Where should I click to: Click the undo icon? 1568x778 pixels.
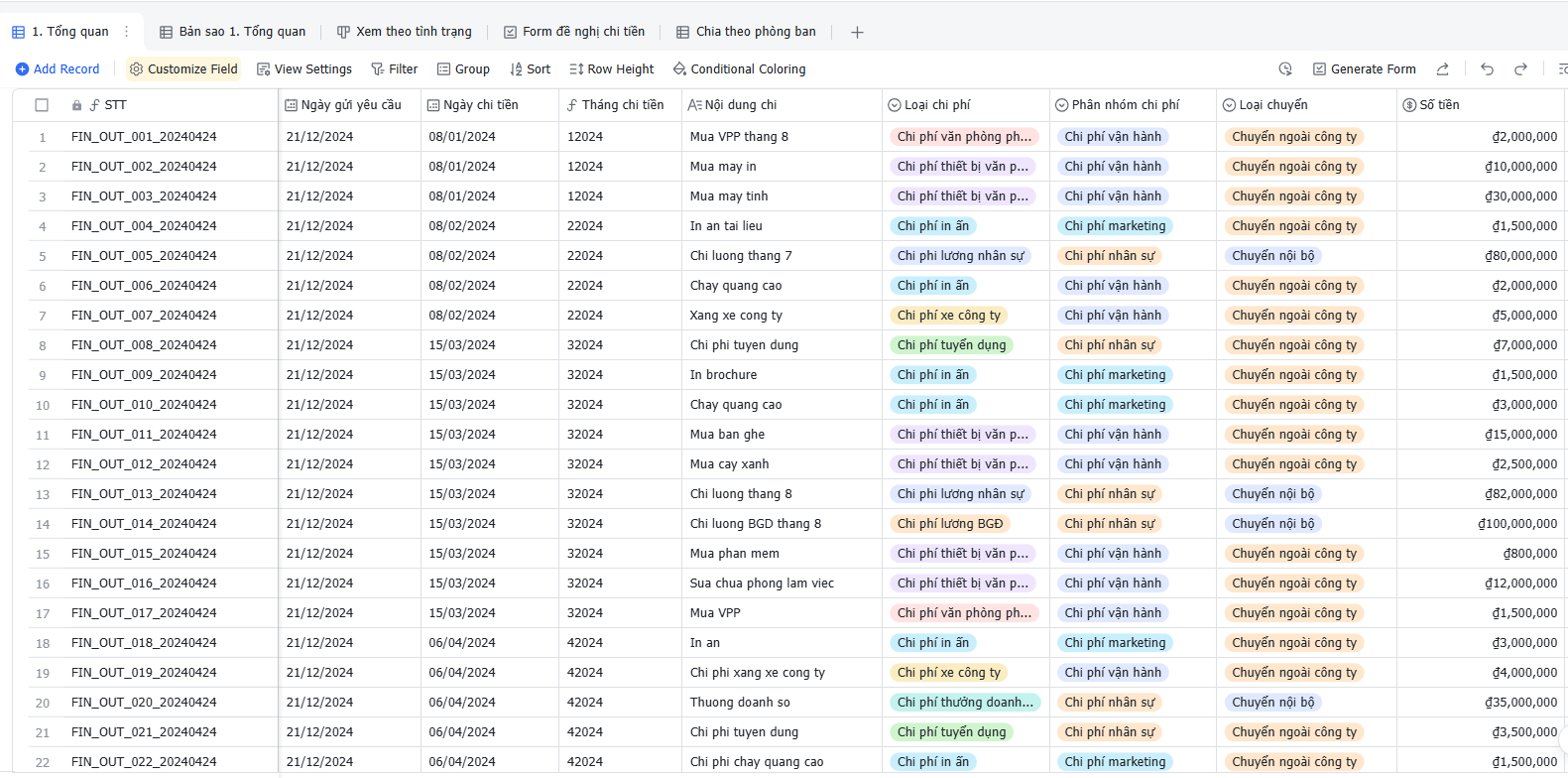tap(1487, 69)
